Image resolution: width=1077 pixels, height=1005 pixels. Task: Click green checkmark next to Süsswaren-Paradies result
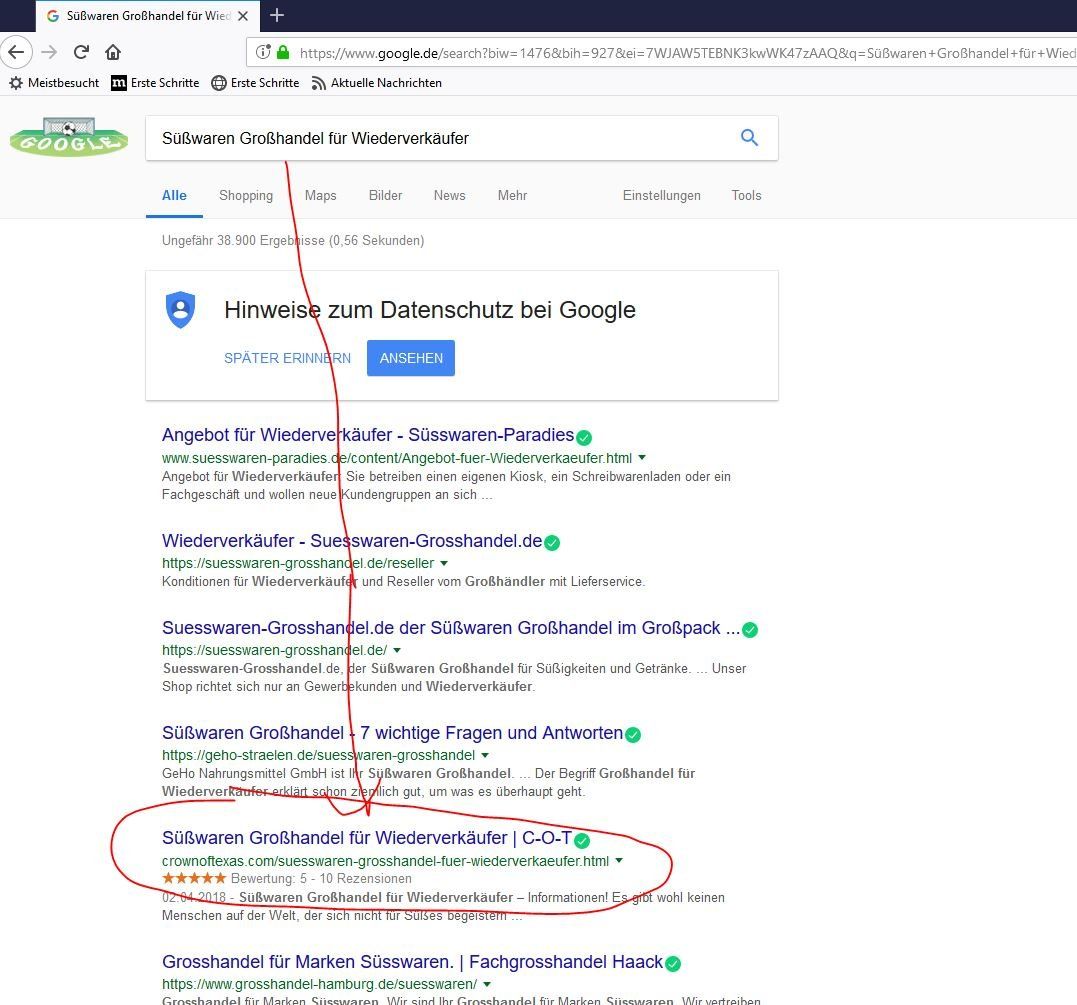pos(584,438)
